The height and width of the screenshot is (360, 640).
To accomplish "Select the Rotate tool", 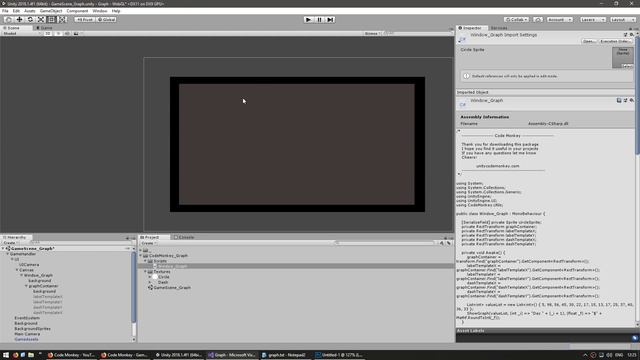I will [30, 20].
